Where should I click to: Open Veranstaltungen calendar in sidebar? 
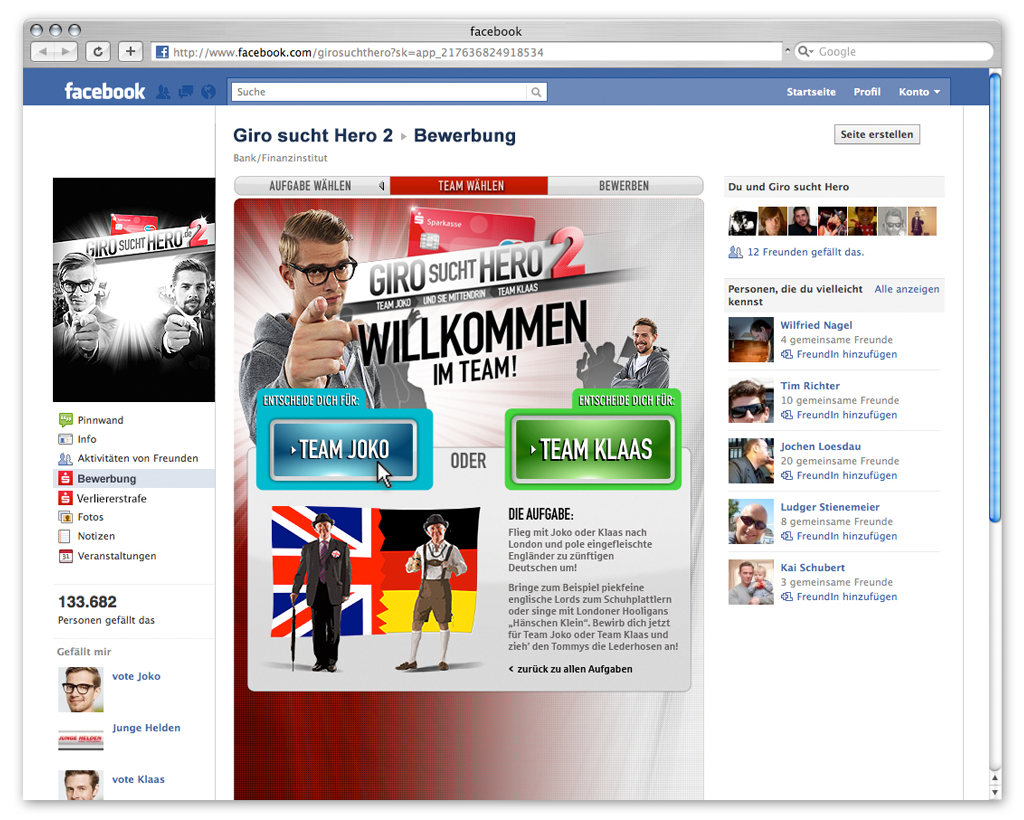pyautogui.click(x=116, y=556)
